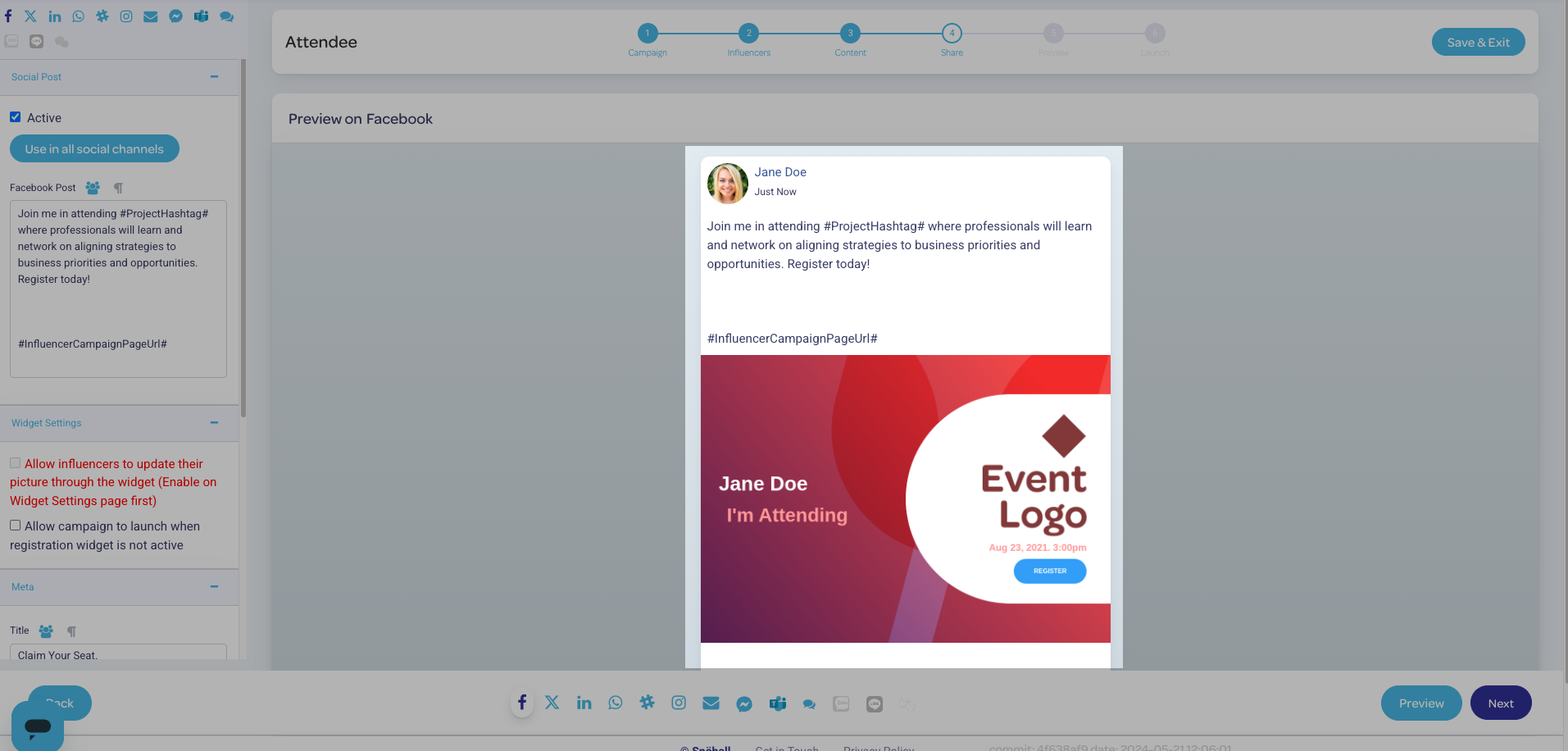This screenshot has height=751, width=1568.
Task: Collapse the Meta section
Action: point(214,587)
